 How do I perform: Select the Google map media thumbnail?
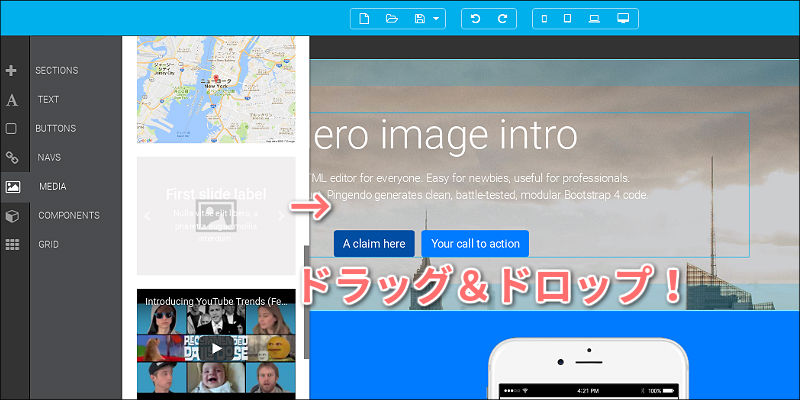pyautogui.click(x=216, y=90)
